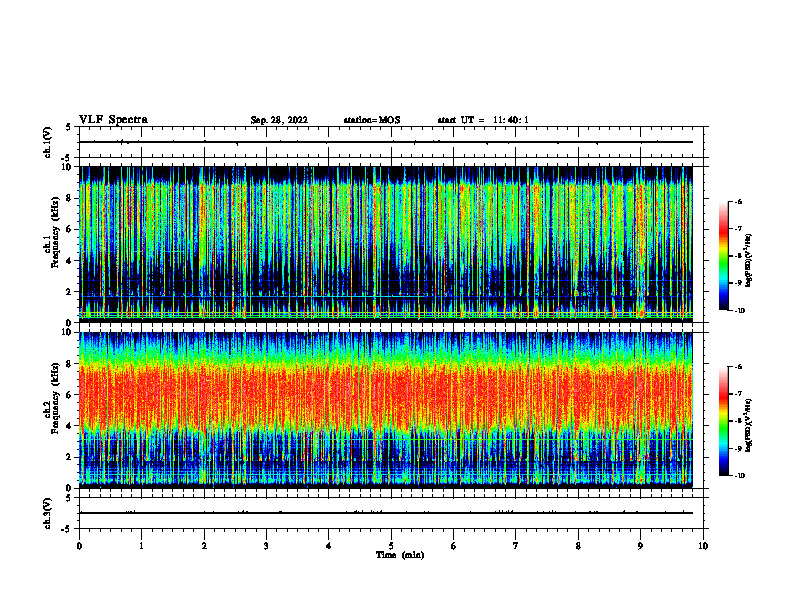Click time axis tick label "10"
The height and width of the screenshot is (612, 792).
(703, 546)
